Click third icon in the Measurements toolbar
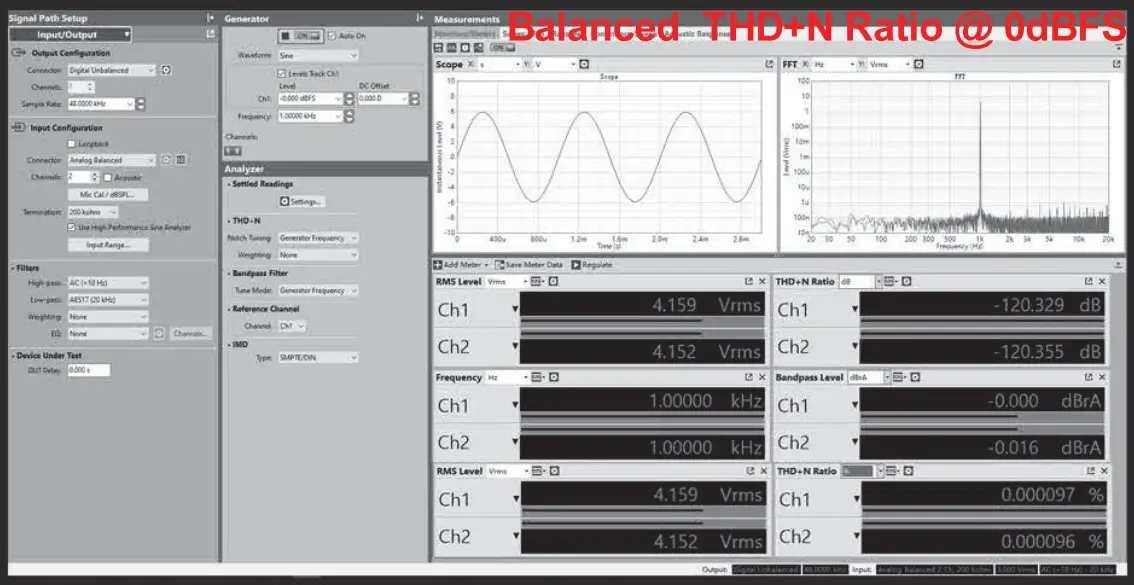This screenshot has height=585, width=1134. coord(464,48)
